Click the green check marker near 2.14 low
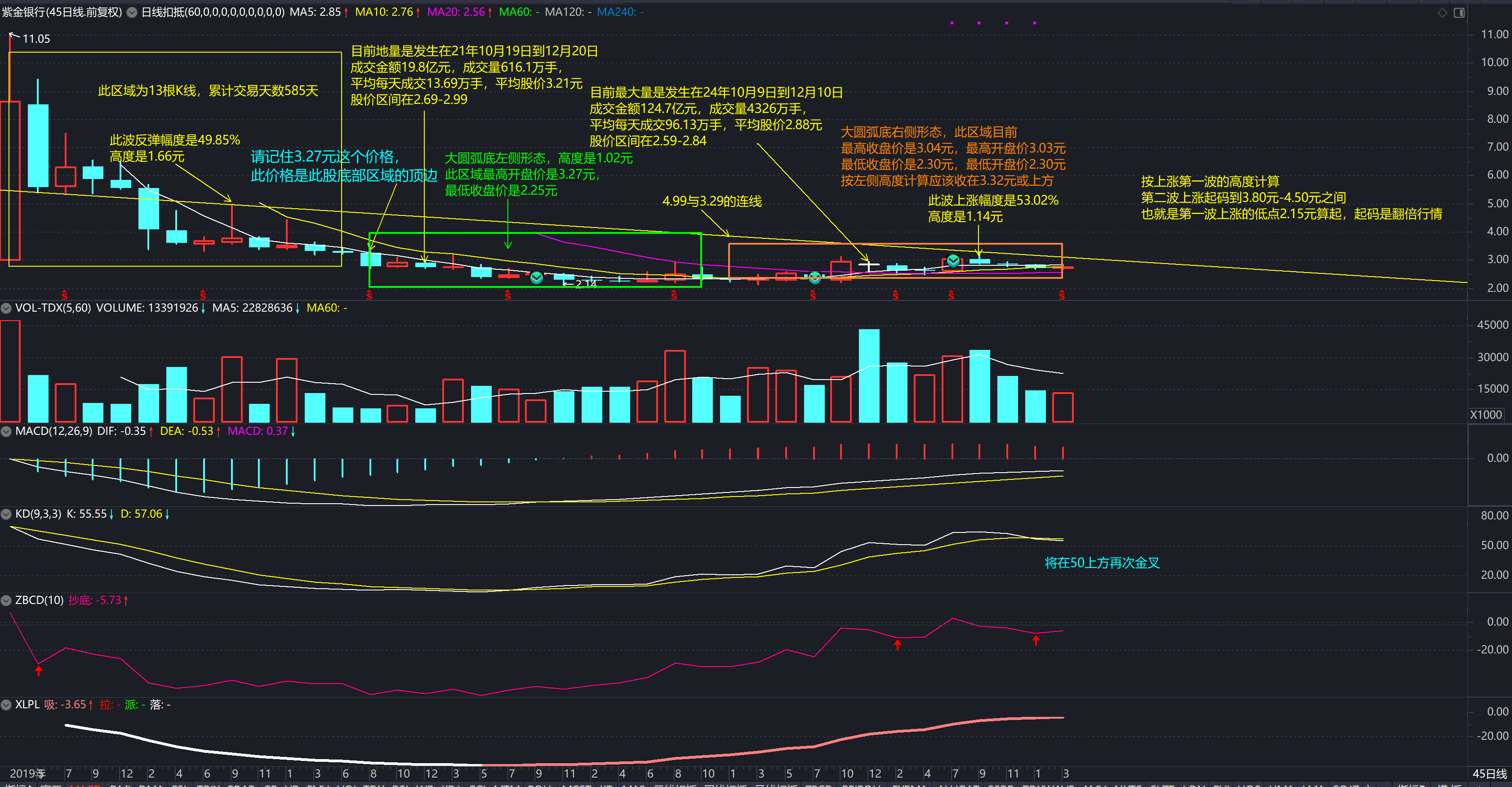 [537, 278]
